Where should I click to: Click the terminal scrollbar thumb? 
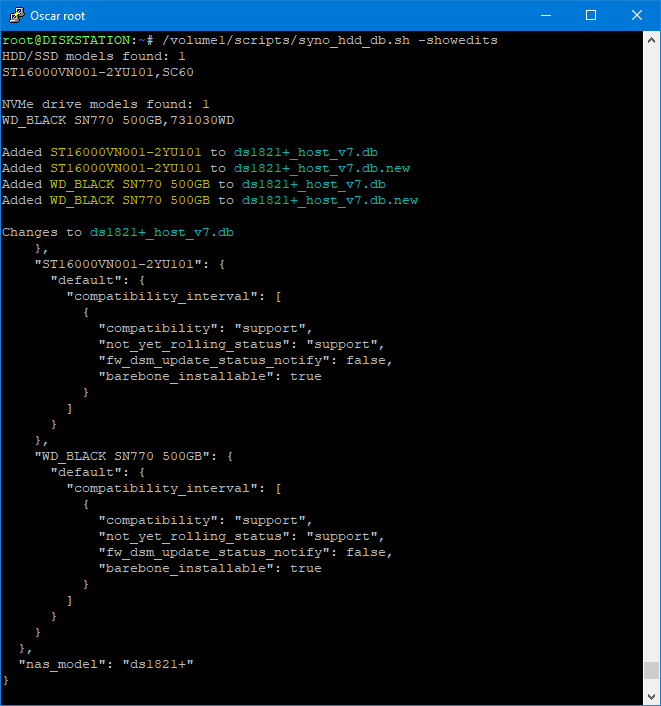click(651, 670)
